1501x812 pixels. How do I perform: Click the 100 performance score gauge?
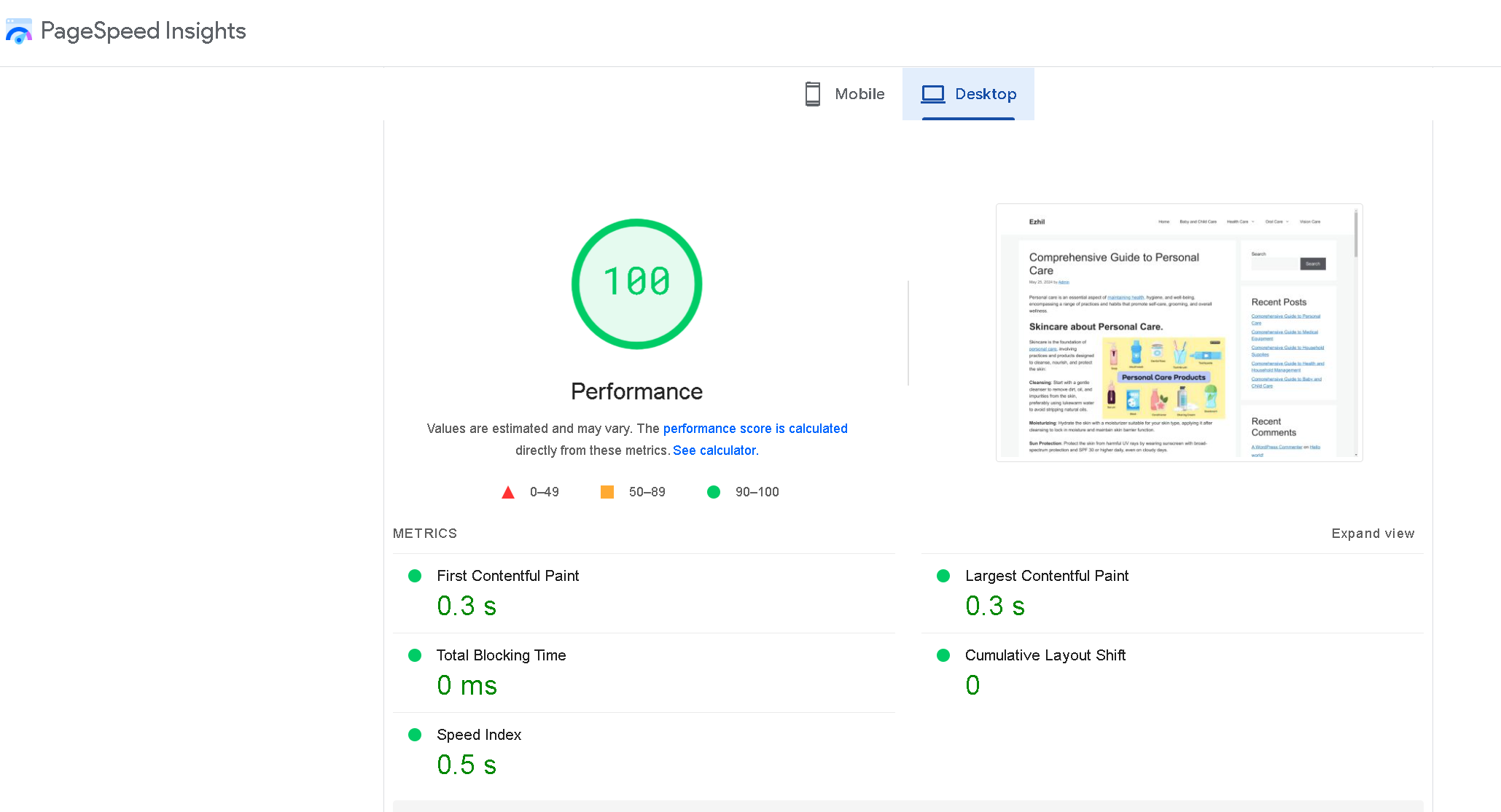point(636,284)
